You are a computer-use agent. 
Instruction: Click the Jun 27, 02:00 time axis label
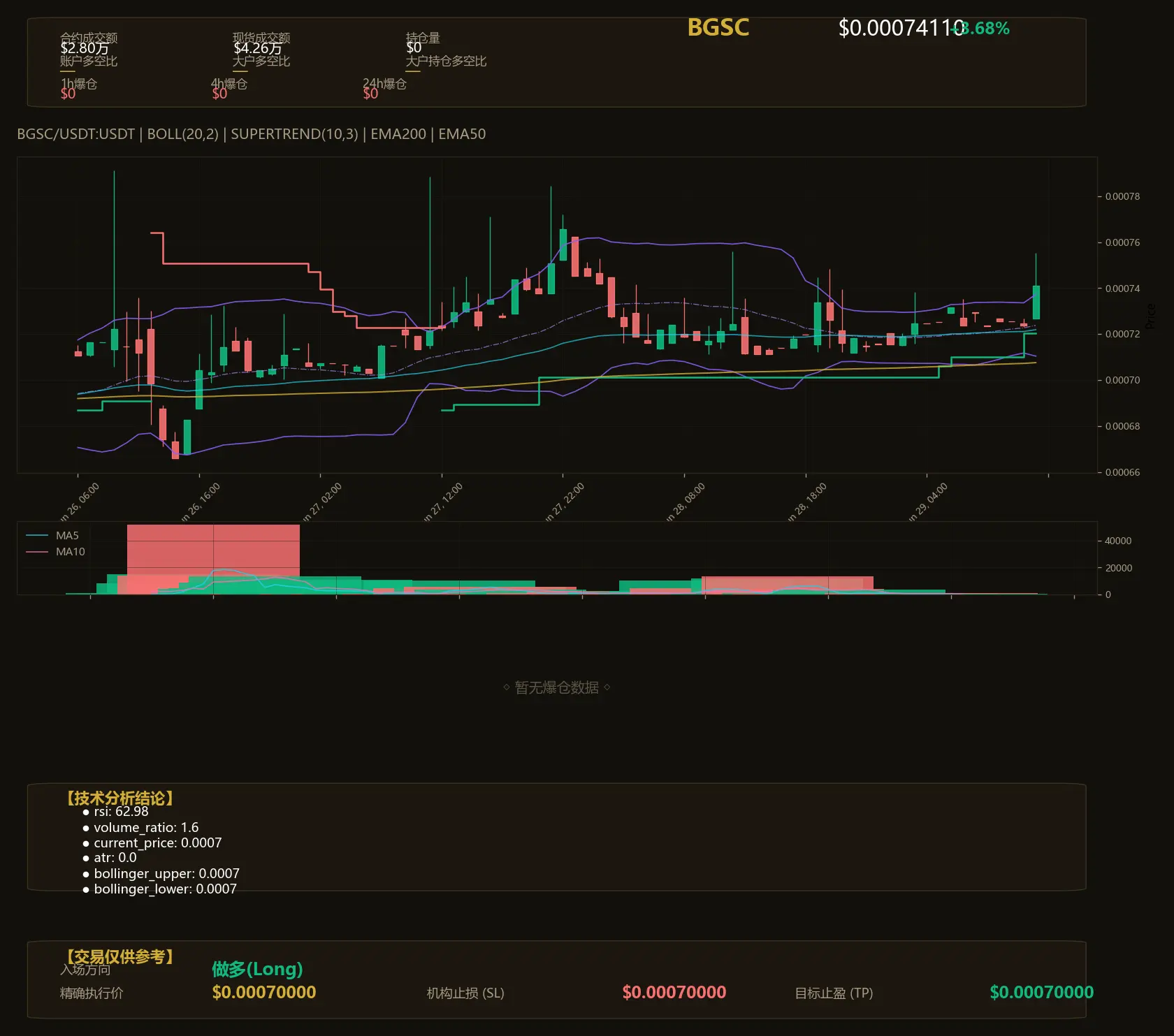[x=322, y=502]
